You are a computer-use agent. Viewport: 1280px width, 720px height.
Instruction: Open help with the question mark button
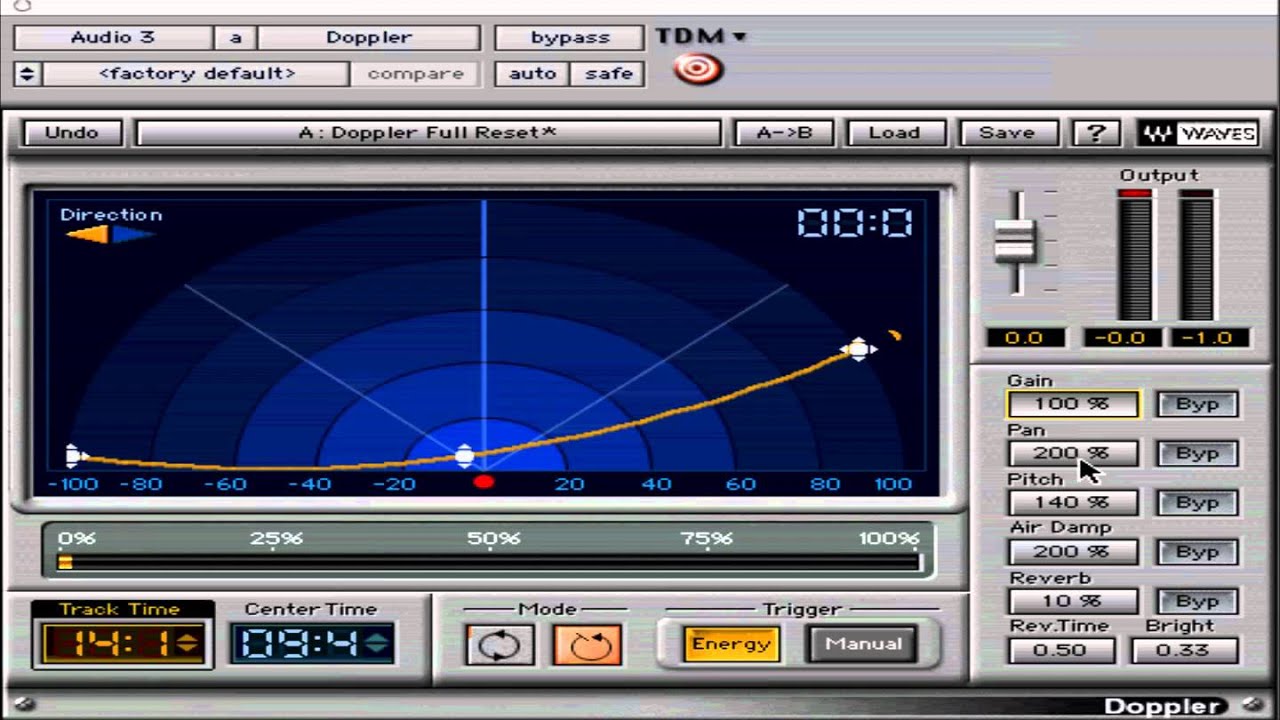pyautogui.click(x=1097, y=133)
